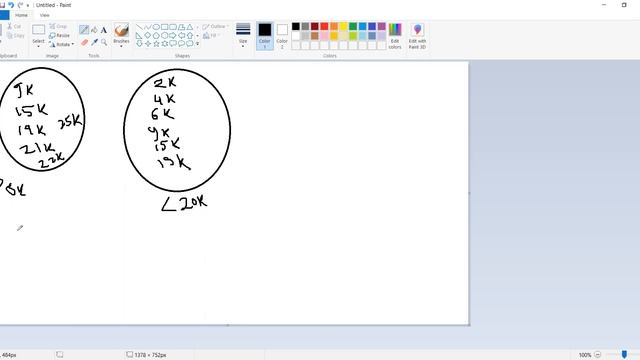Activate Color 1 foreground selector
Image resolution: width=640 pixels, height=360 pixels.
264,36
